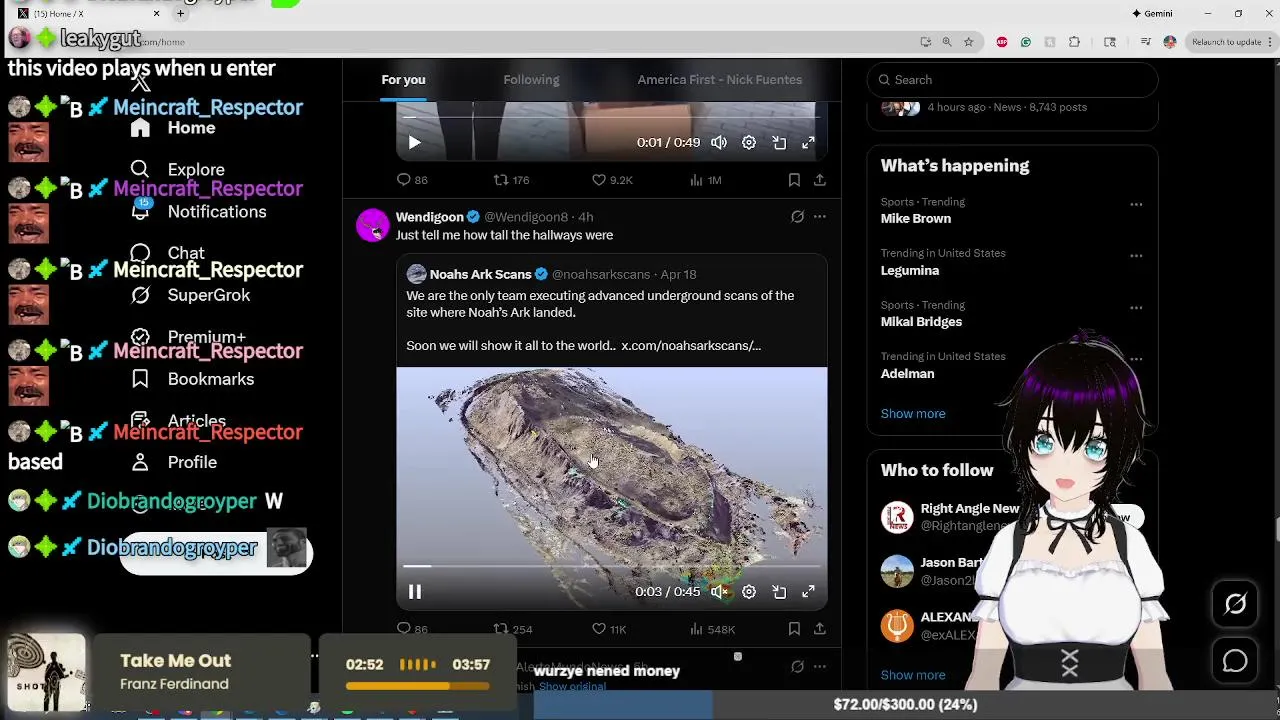The image size is (1280, 720).
Task: Open the Profile person icon in sidebar
Action: [140, 462]
